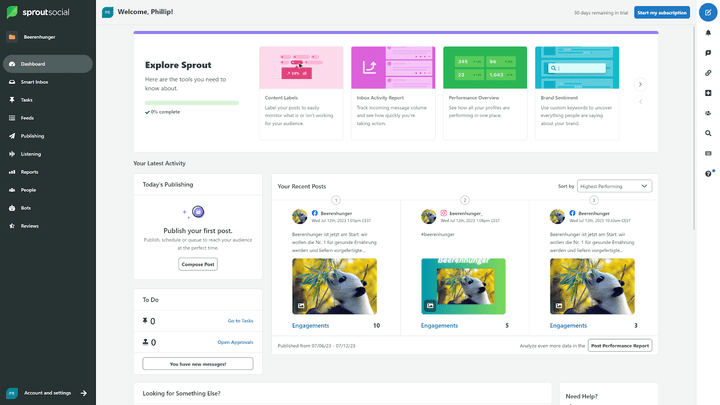Image resolution: width=720 pixels, height=405 pixels.
Task: Open the help question mark icon
Action: click(x=708, y=173)
